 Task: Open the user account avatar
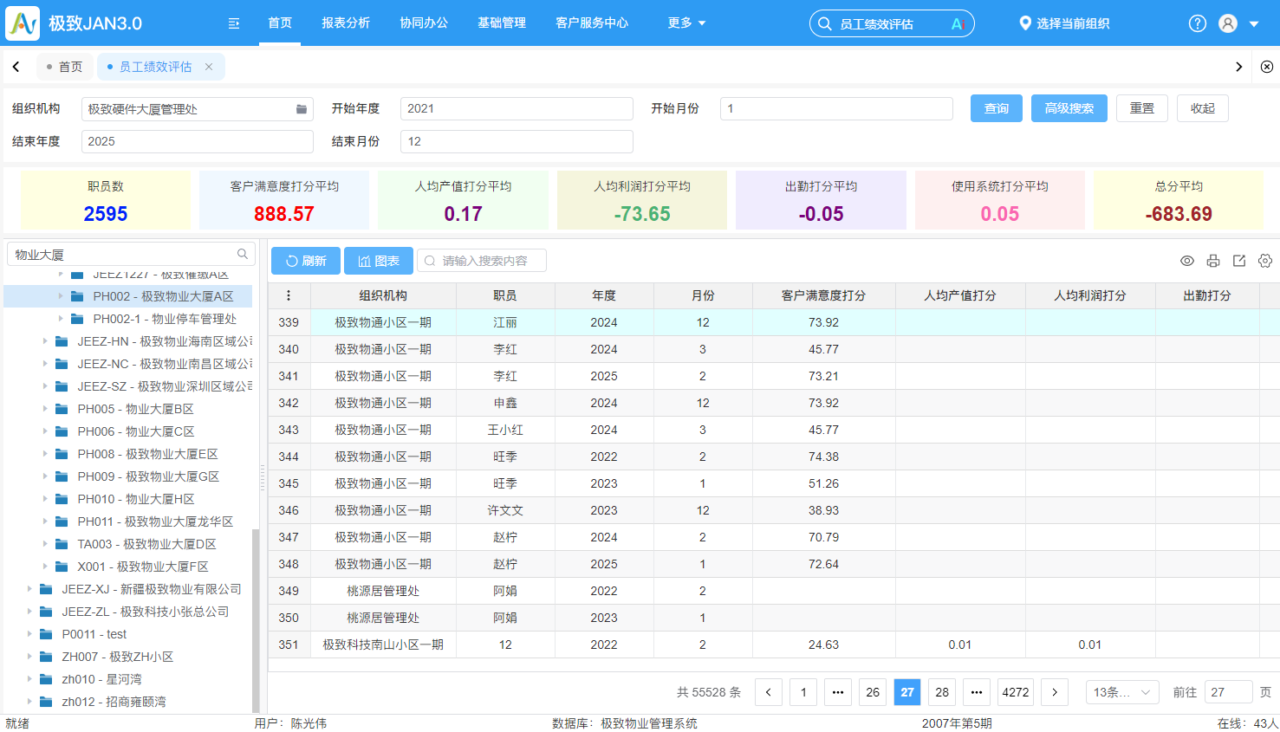point(1228,23)
